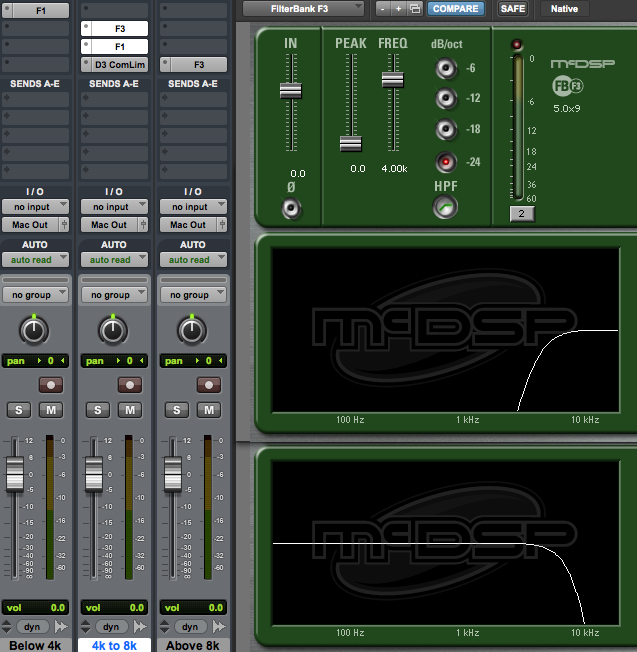Click the phase invert button under IN

tap(291, 208)
